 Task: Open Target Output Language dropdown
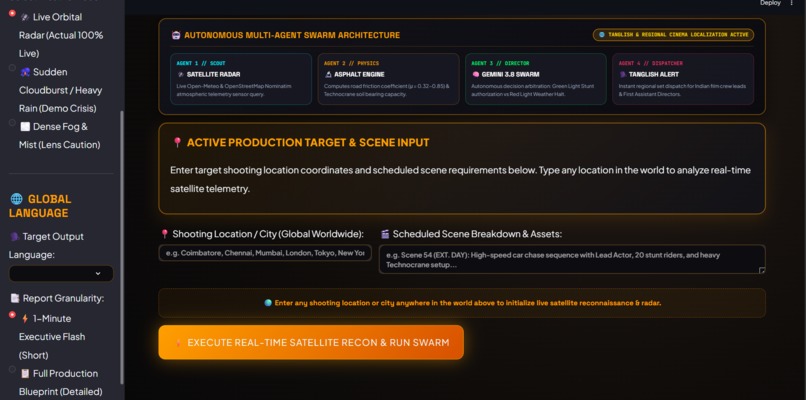pos(61,274)
